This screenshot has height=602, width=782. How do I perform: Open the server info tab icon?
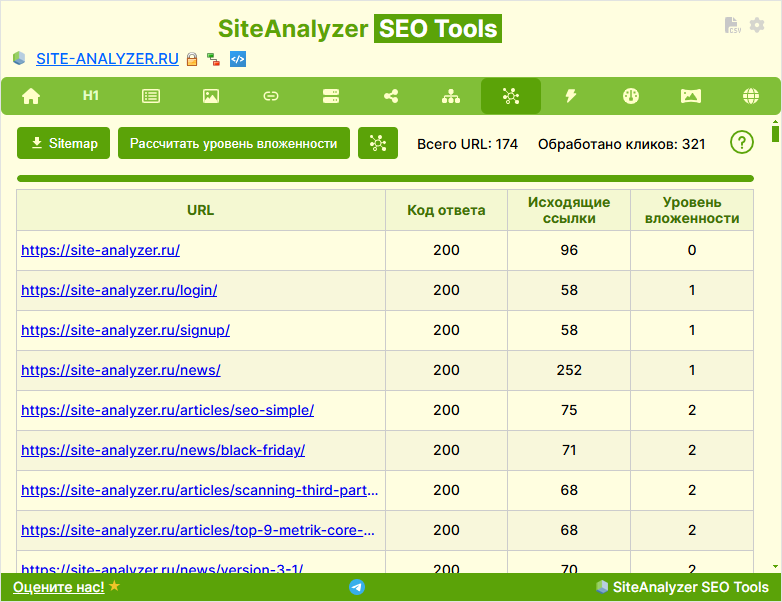[x=331, y=96]
